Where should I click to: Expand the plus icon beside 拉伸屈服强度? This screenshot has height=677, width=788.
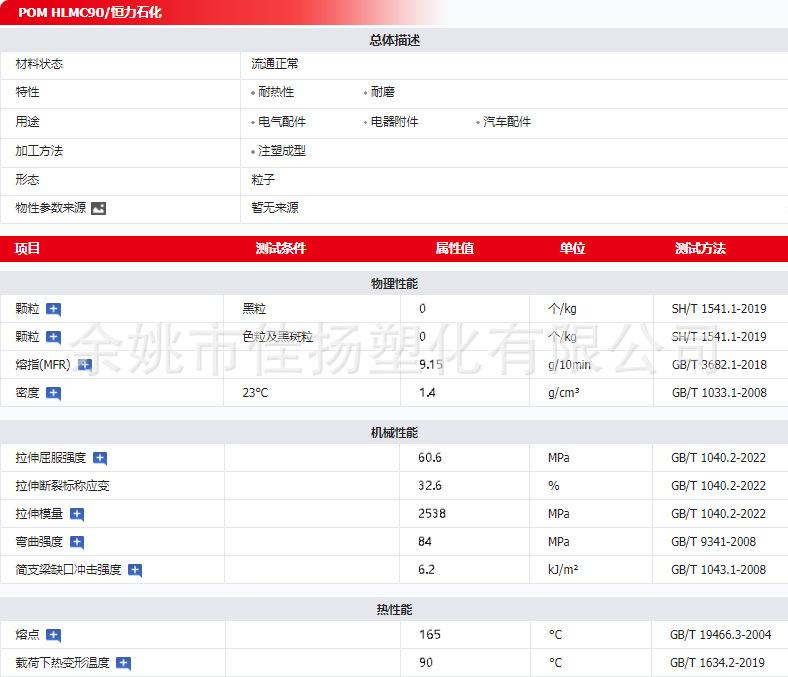(100, 458)
